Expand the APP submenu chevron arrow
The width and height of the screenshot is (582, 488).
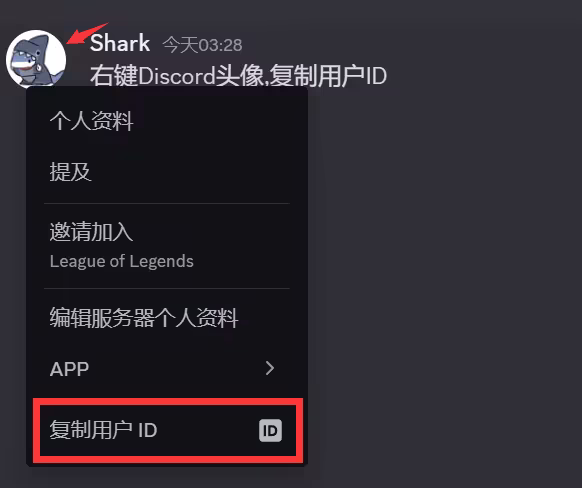(x=270, y=368)
